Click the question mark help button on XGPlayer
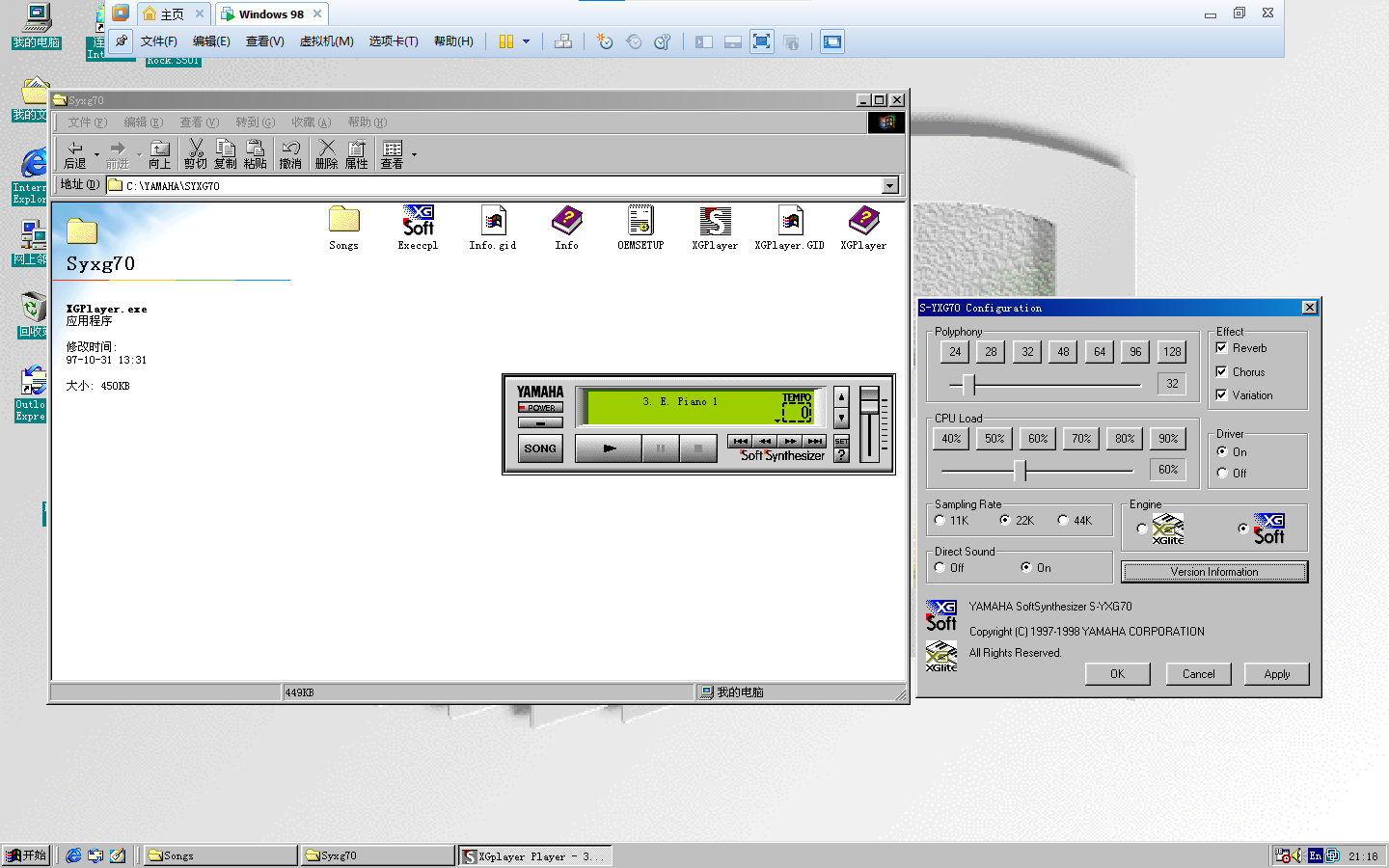 coord(842,455)
